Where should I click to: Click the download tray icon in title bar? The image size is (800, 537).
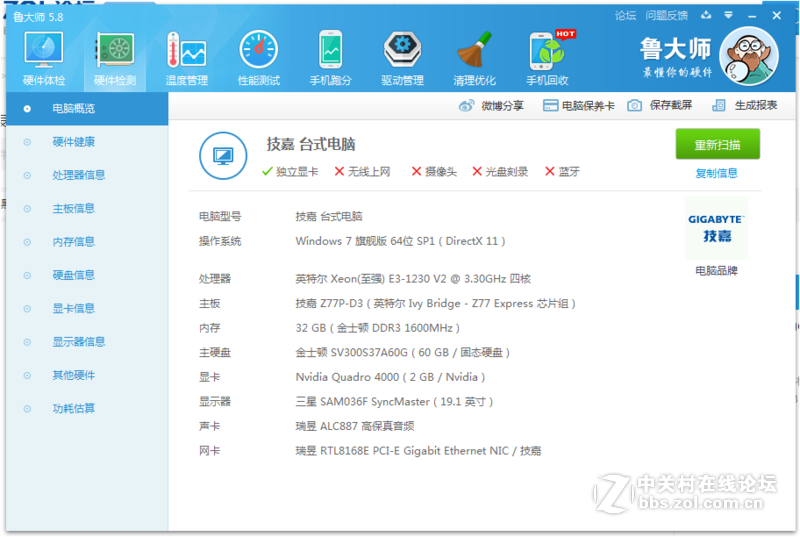(706, 15)
